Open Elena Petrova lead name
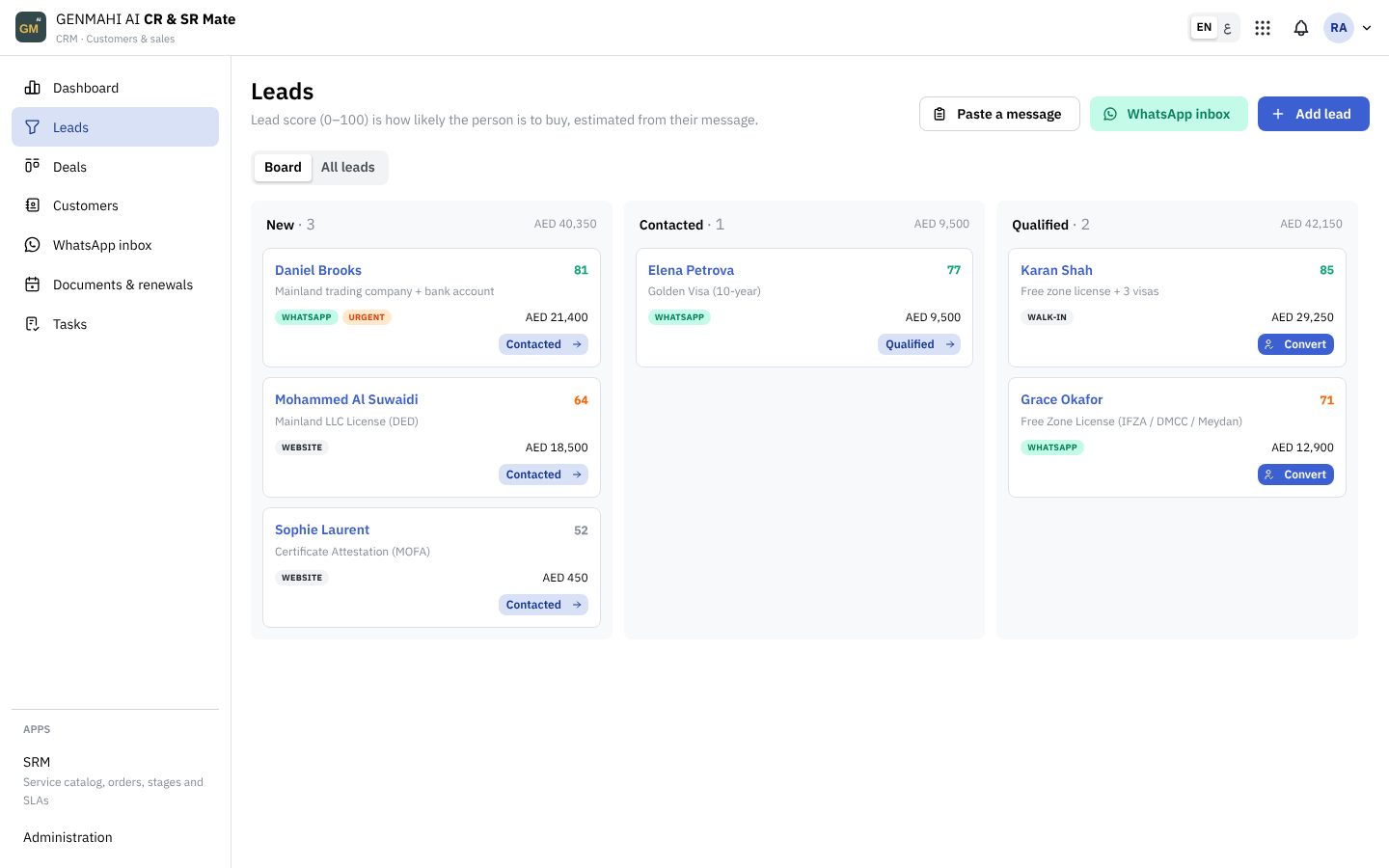 691,270
